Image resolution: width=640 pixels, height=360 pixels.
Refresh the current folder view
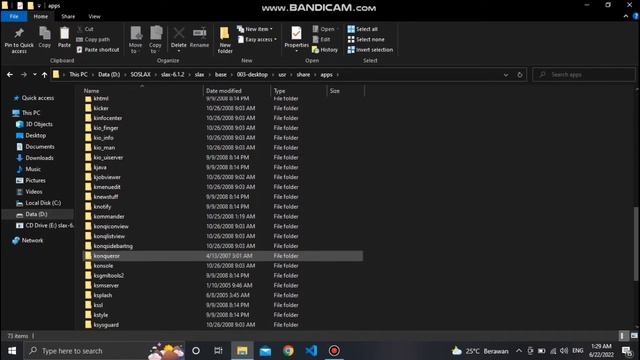coord(520,75)
